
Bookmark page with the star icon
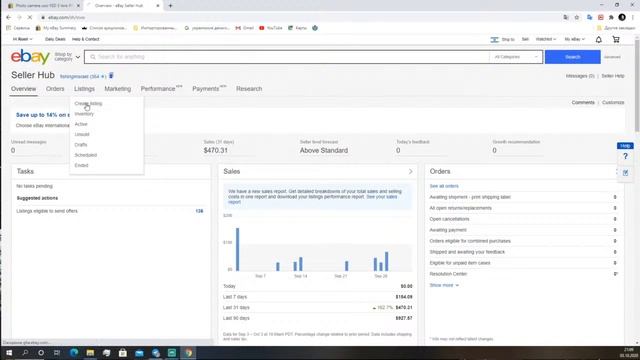tap(577, 18)
